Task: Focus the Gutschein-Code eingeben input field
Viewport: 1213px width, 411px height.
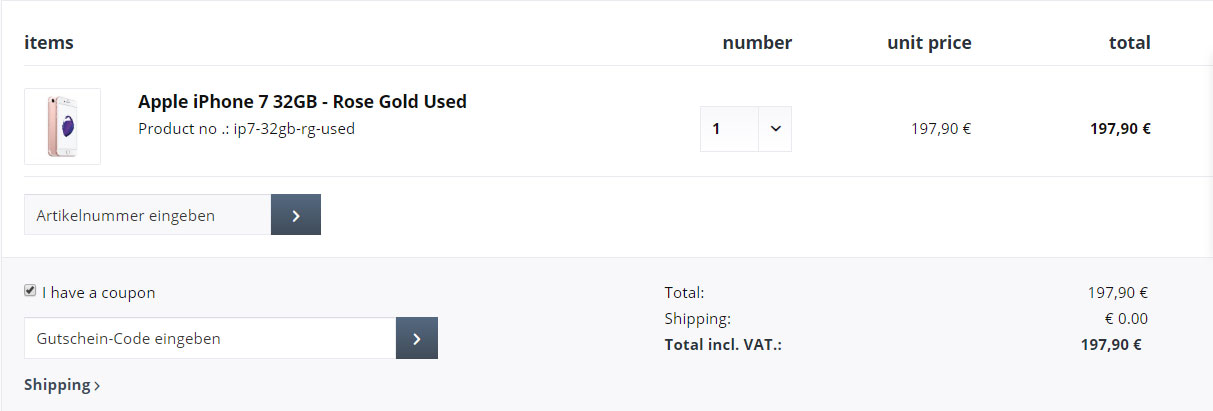Action: (210, 339)
